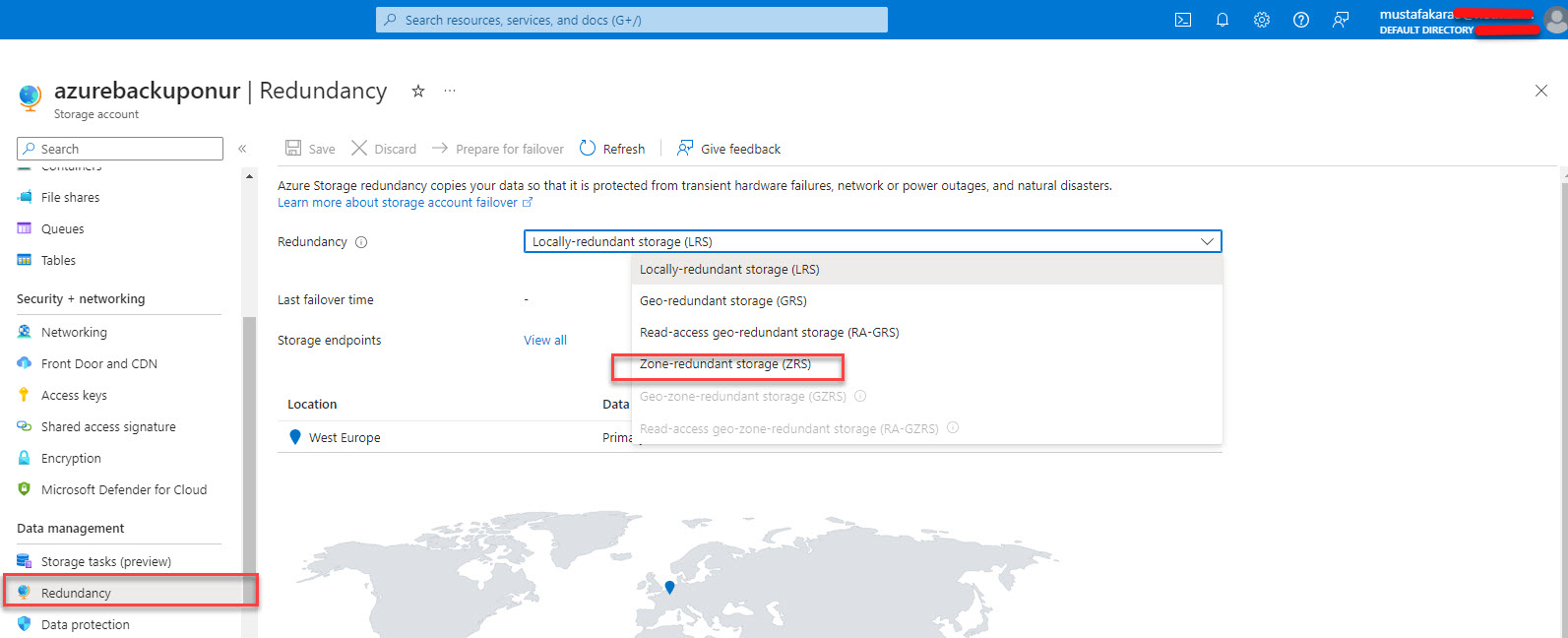Click the West Europe map pin marker
Viewport: 1568px width, 638px height.
click(x=669, y=587)
